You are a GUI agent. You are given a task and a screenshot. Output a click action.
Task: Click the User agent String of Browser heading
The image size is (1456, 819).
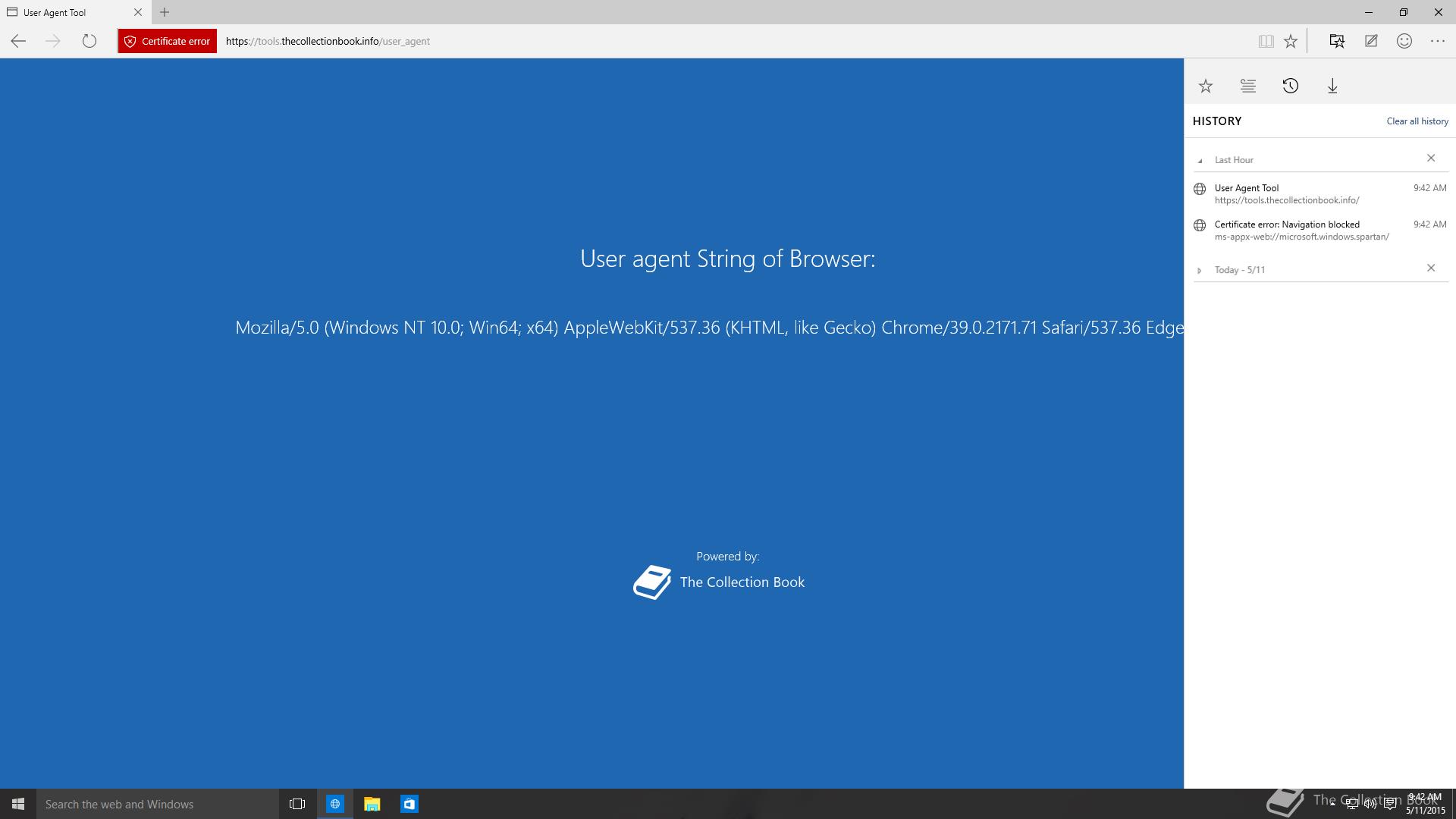tap(728, 259)
